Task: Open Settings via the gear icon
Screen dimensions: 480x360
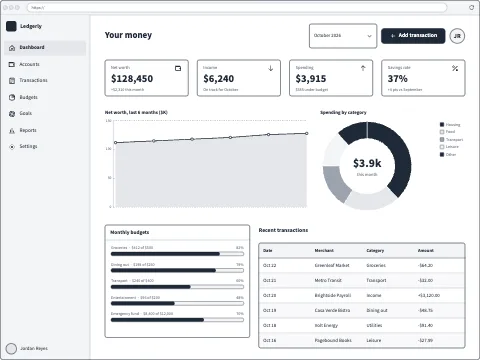Action: coord(12,147)
